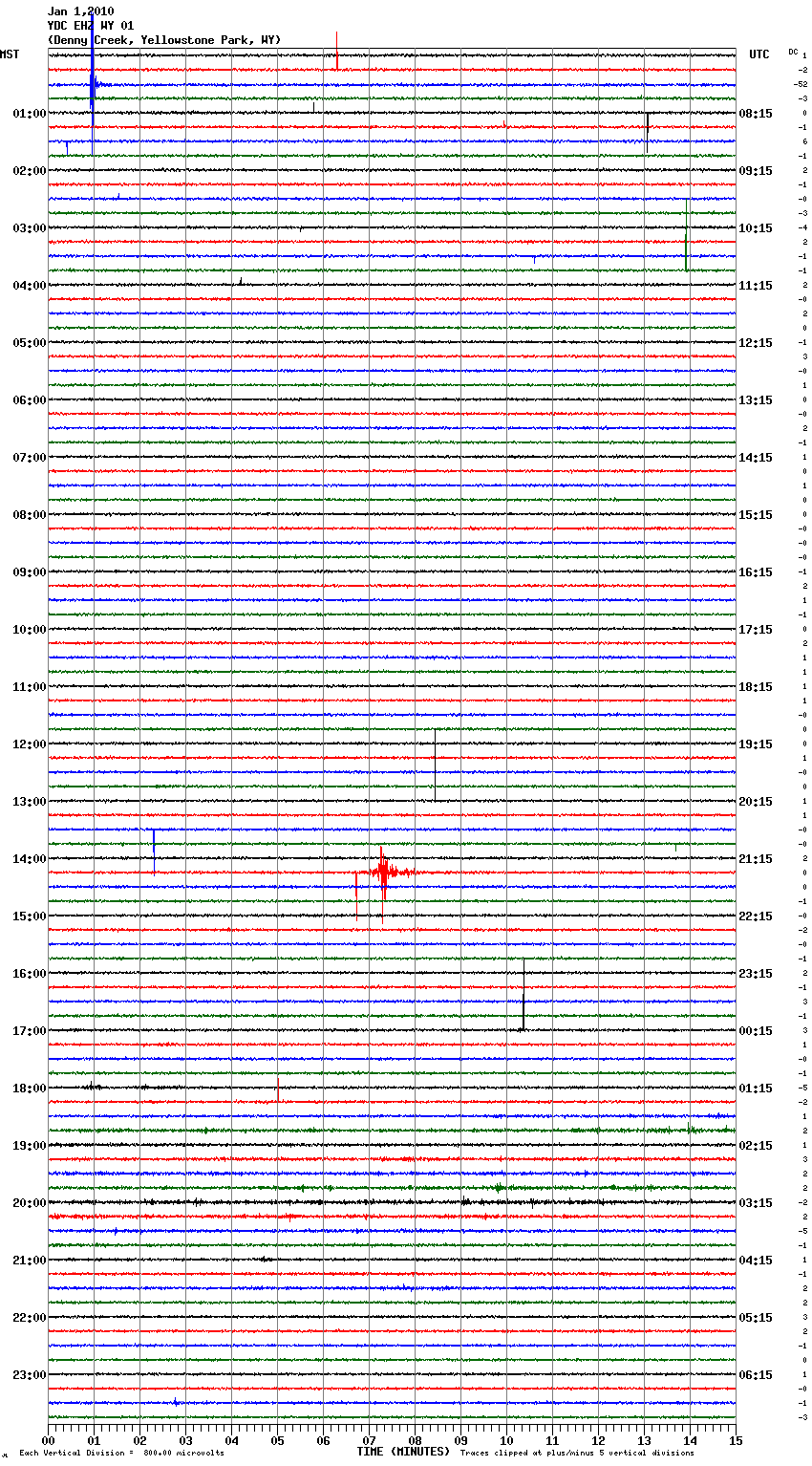This screenshot has height=1466, width=812.
Task: Click the '00' minute axis tick label
Action: (48, 1440)
